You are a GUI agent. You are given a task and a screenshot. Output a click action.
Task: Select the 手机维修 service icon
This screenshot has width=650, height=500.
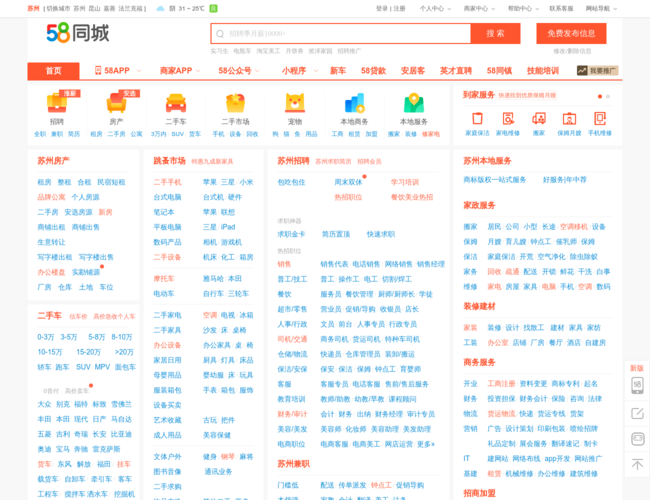coord(600,119)
